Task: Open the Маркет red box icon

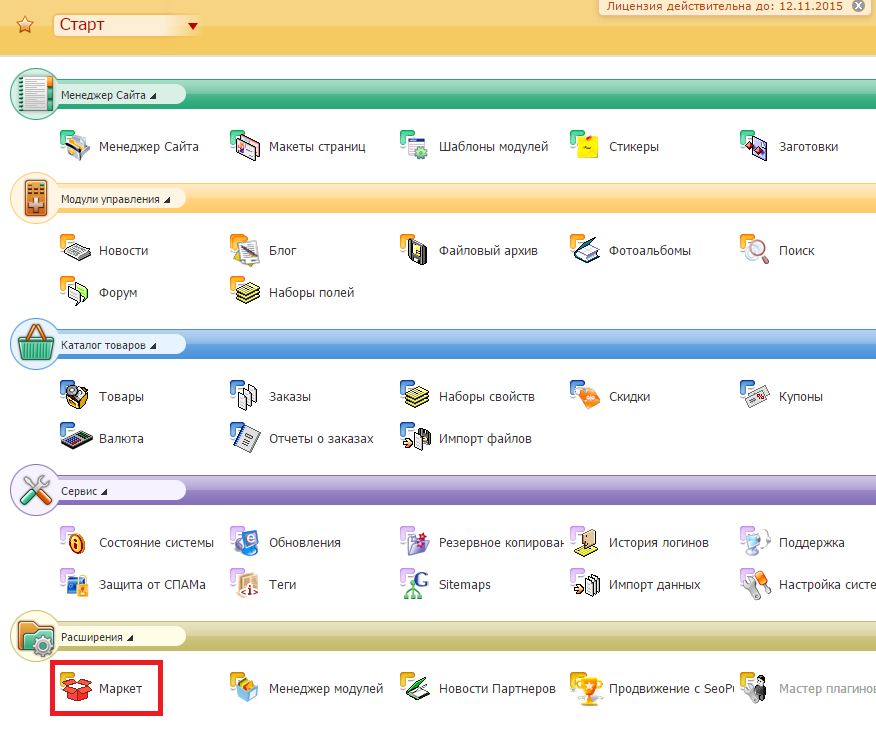Action: (76, 688)
